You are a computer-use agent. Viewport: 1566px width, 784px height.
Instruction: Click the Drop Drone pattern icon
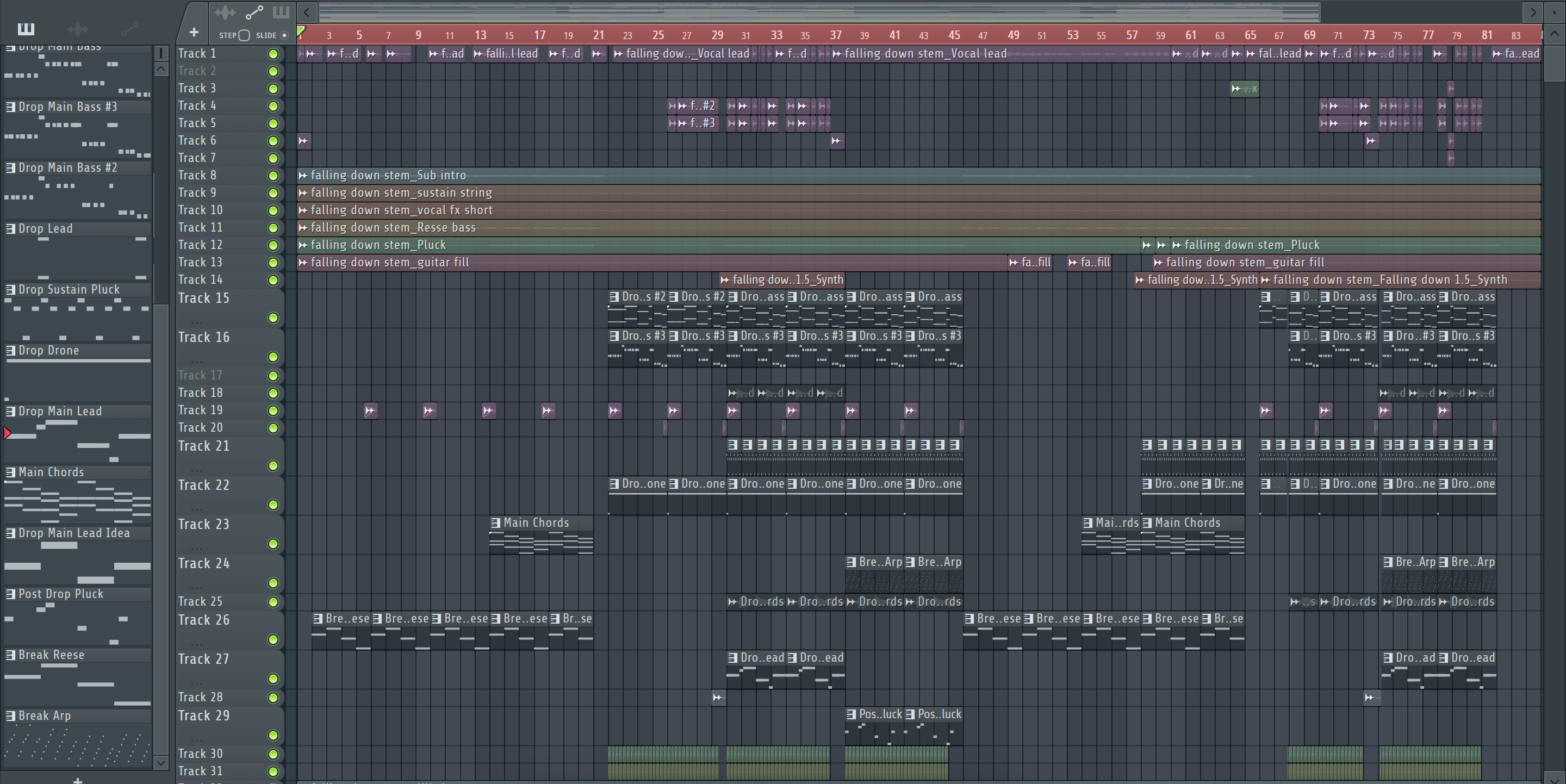click(10, 350)
